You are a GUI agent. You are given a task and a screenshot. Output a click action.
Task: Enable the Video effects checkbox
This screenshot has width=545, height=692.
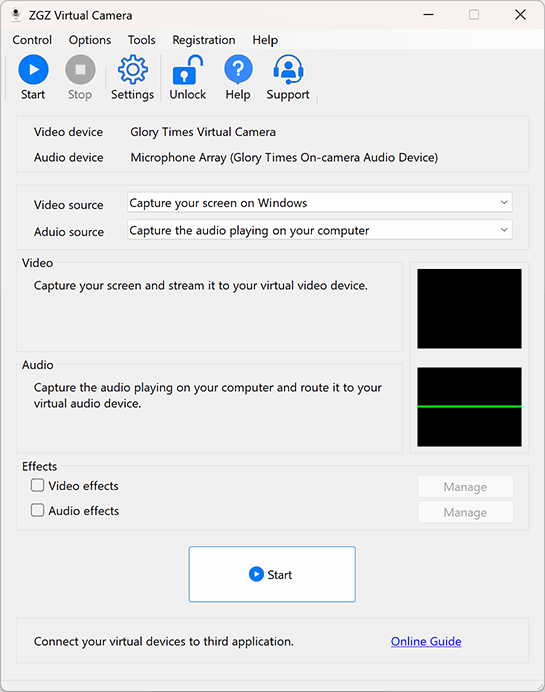click(x=38, y=485)
